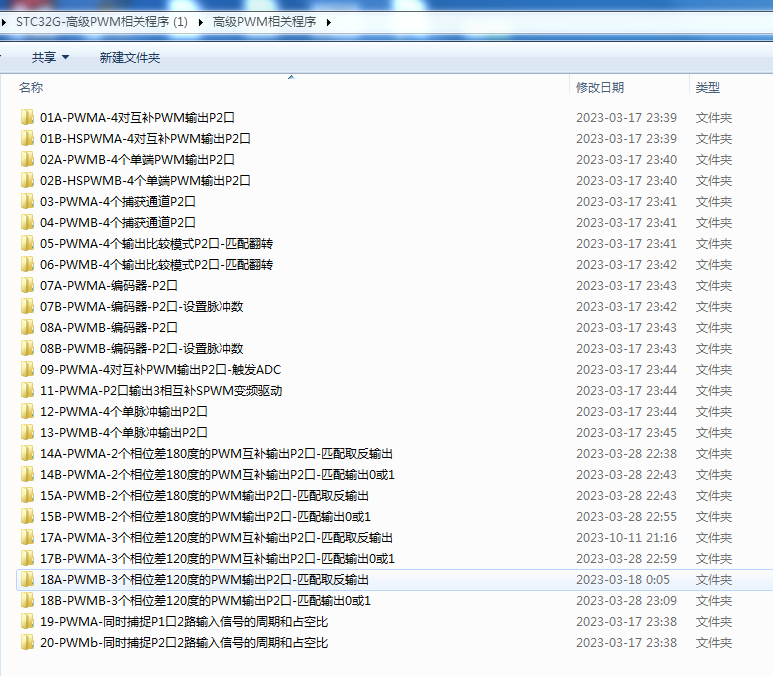Select name 15A-PWMB-2个相位差180度的PWM输出P2口-匹配取反输出

tap(205, 496)
